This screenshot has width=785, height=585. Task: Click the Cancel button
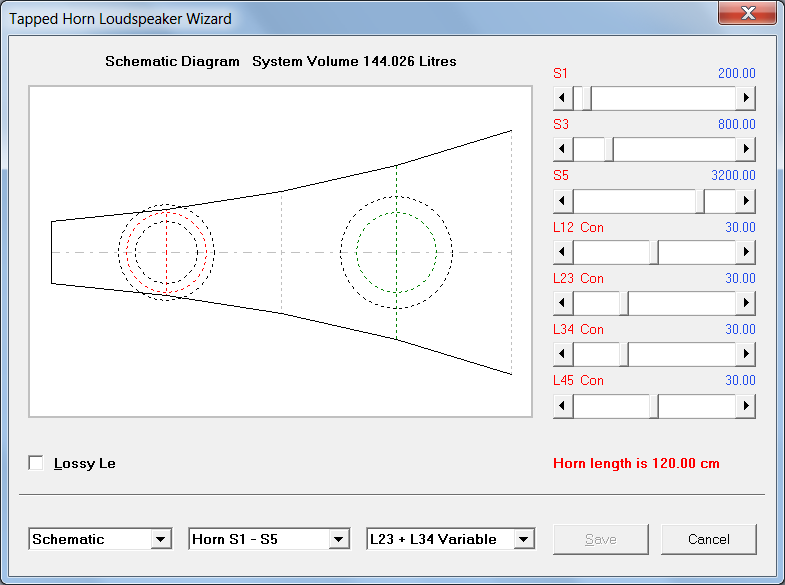(708, 539)
